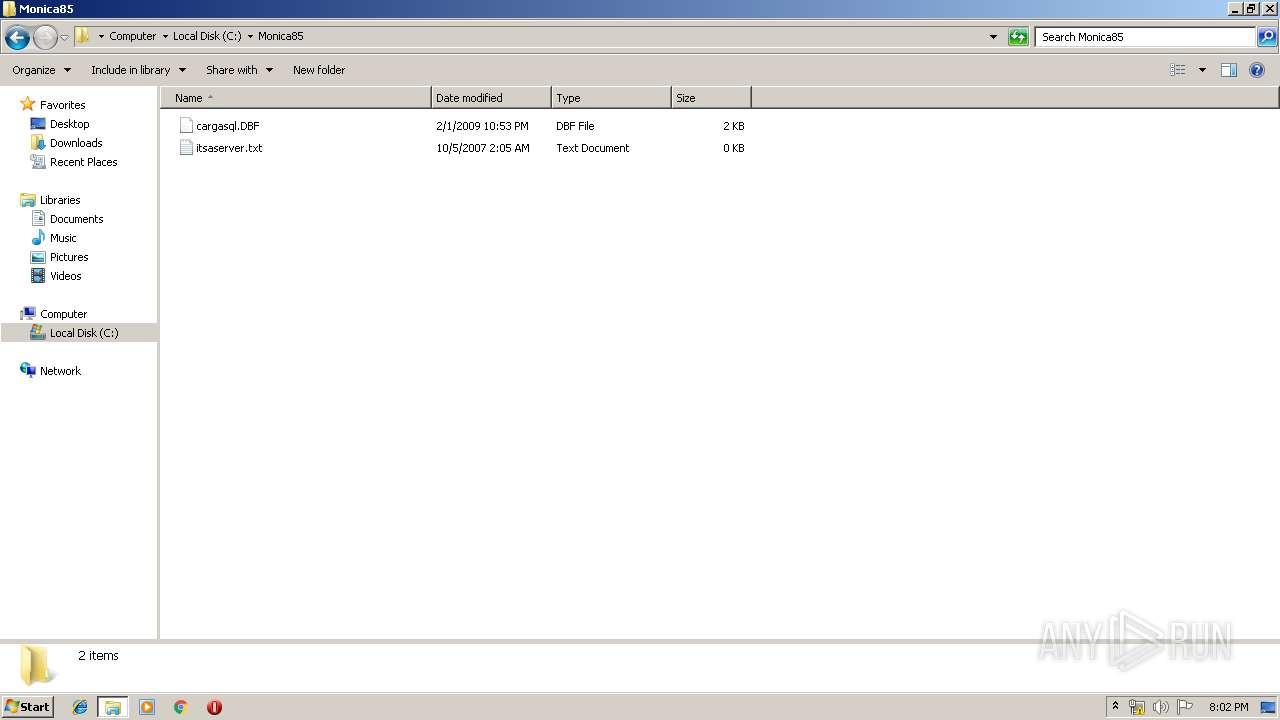Select the cargasql.DBF file icon
1280x720 pixels.
(186, 126)
